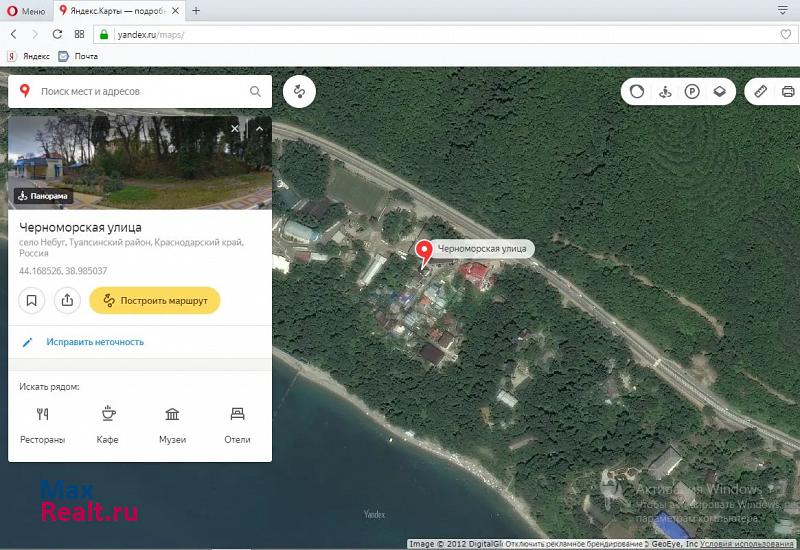
Task: Select the ruler distance tool
Action: [x=760, y=92]
